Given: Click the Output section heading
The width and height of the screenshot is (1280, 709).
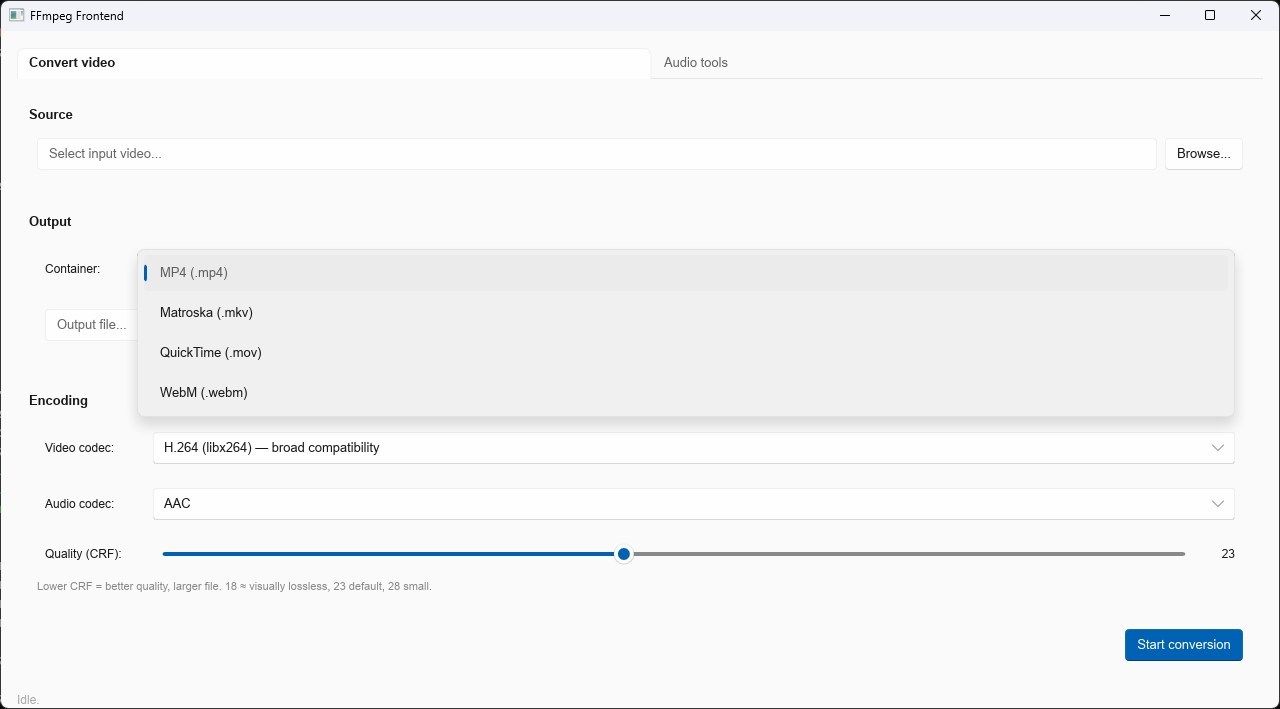Looking at the screenshot, I should point(50,222).
